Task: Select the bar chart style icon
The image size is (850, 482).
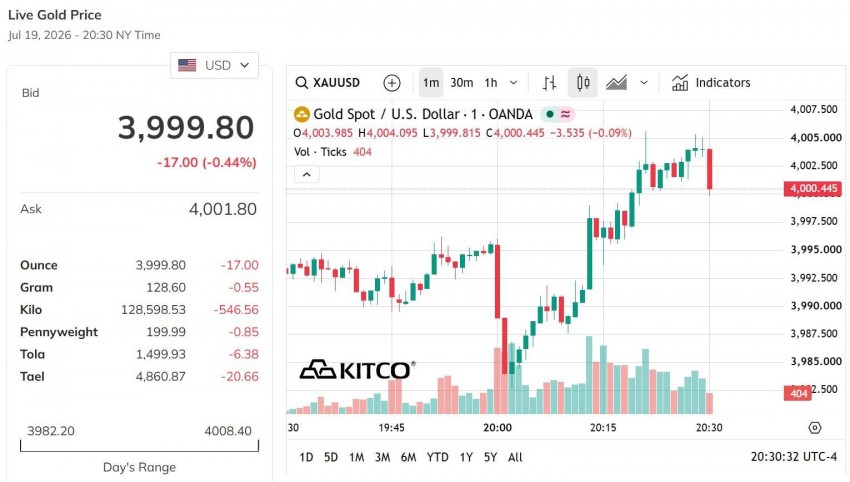Action: pos(549,83)
